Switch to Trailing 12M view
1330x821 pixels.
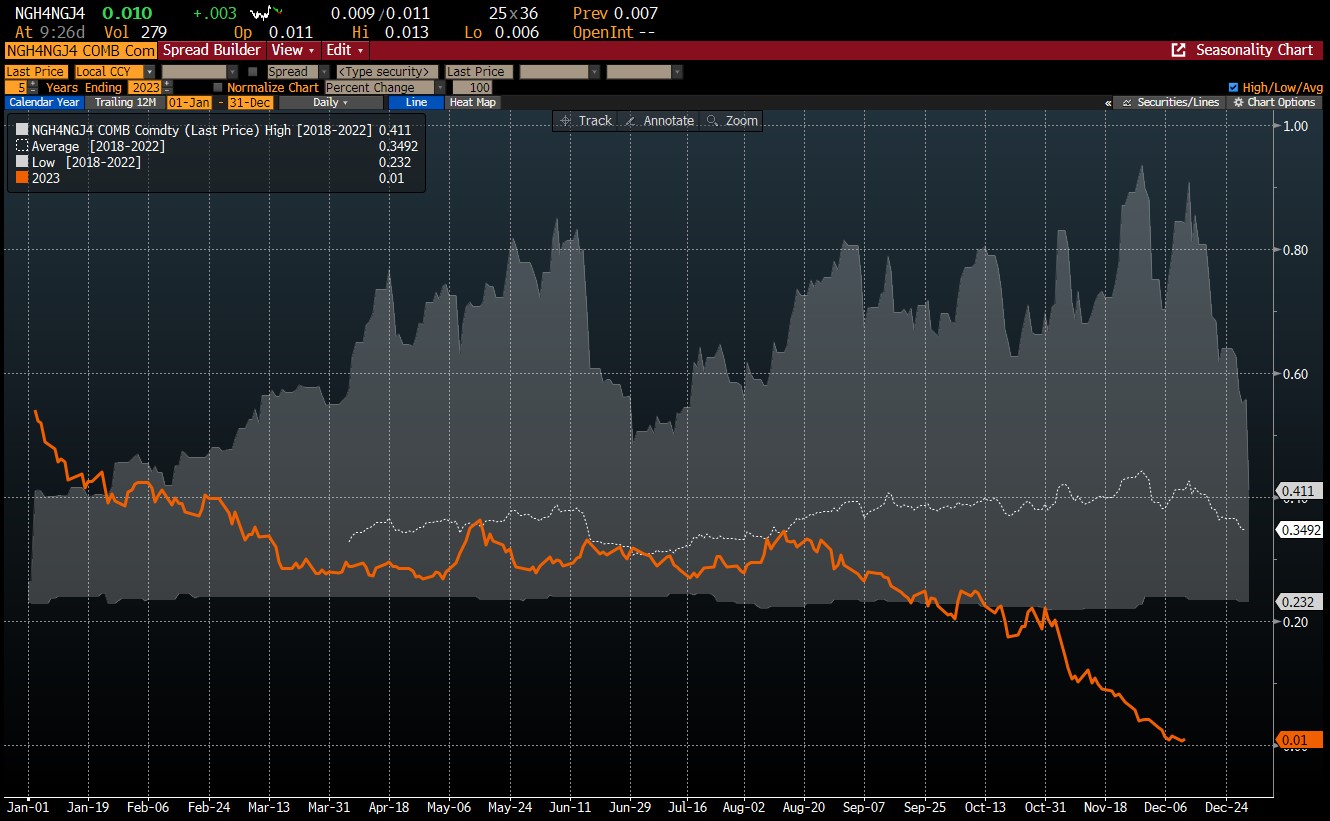pyautogui.click(x=125, y=102)
